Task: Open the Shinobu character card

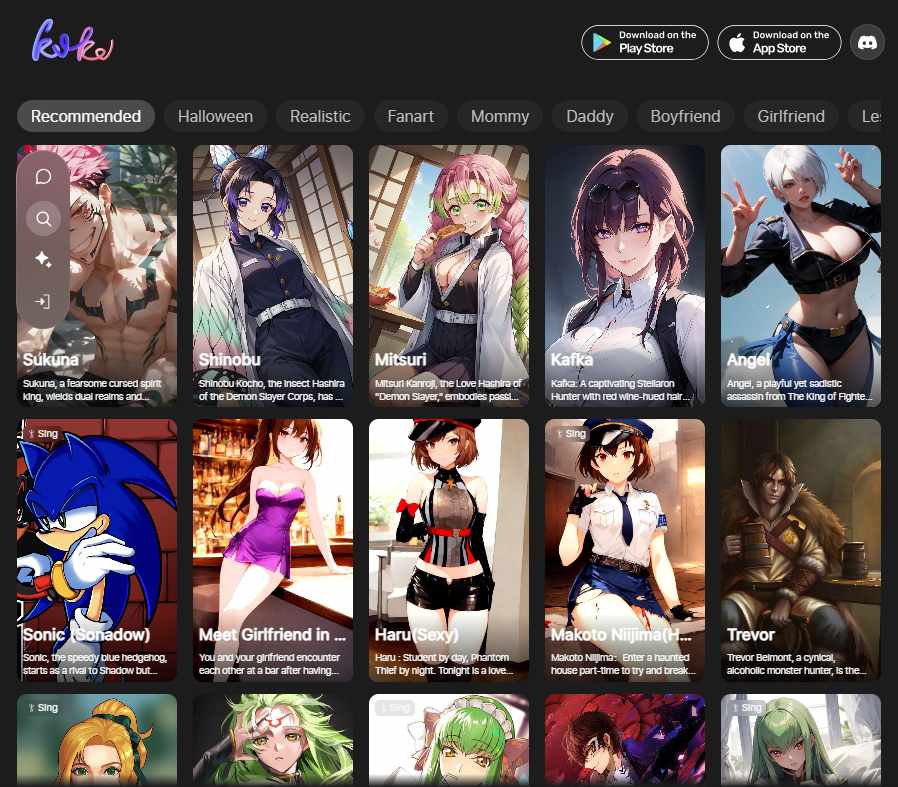Action: (273, 275)
